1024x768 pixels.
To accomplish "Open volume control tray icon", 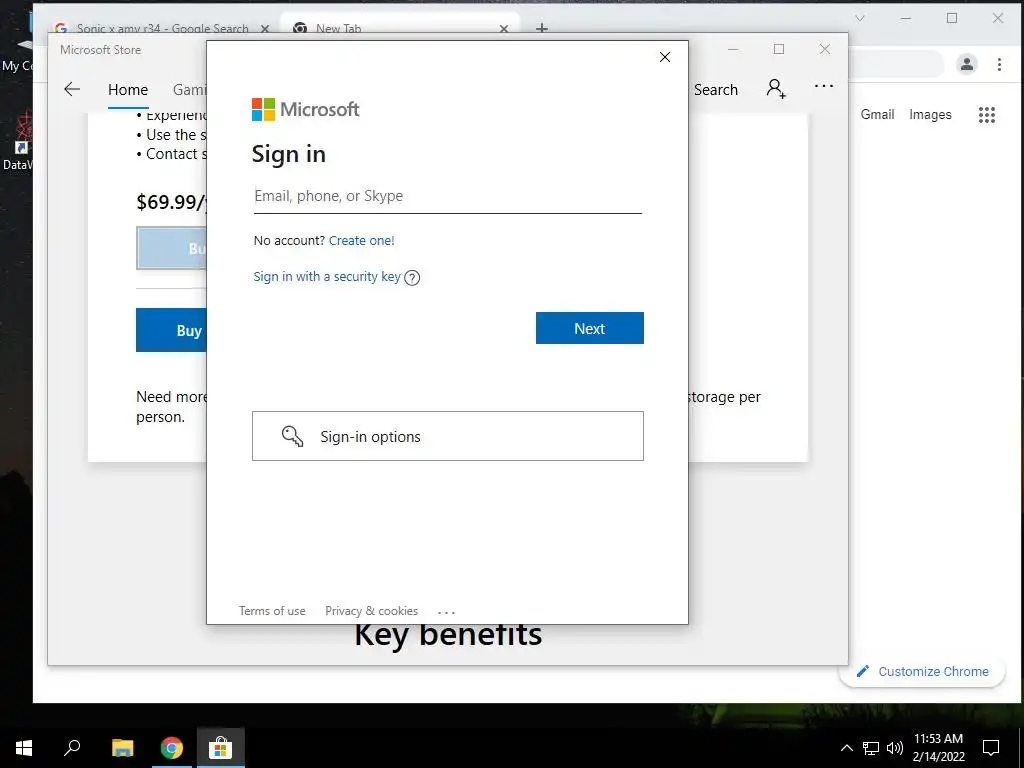I will 895,748.
